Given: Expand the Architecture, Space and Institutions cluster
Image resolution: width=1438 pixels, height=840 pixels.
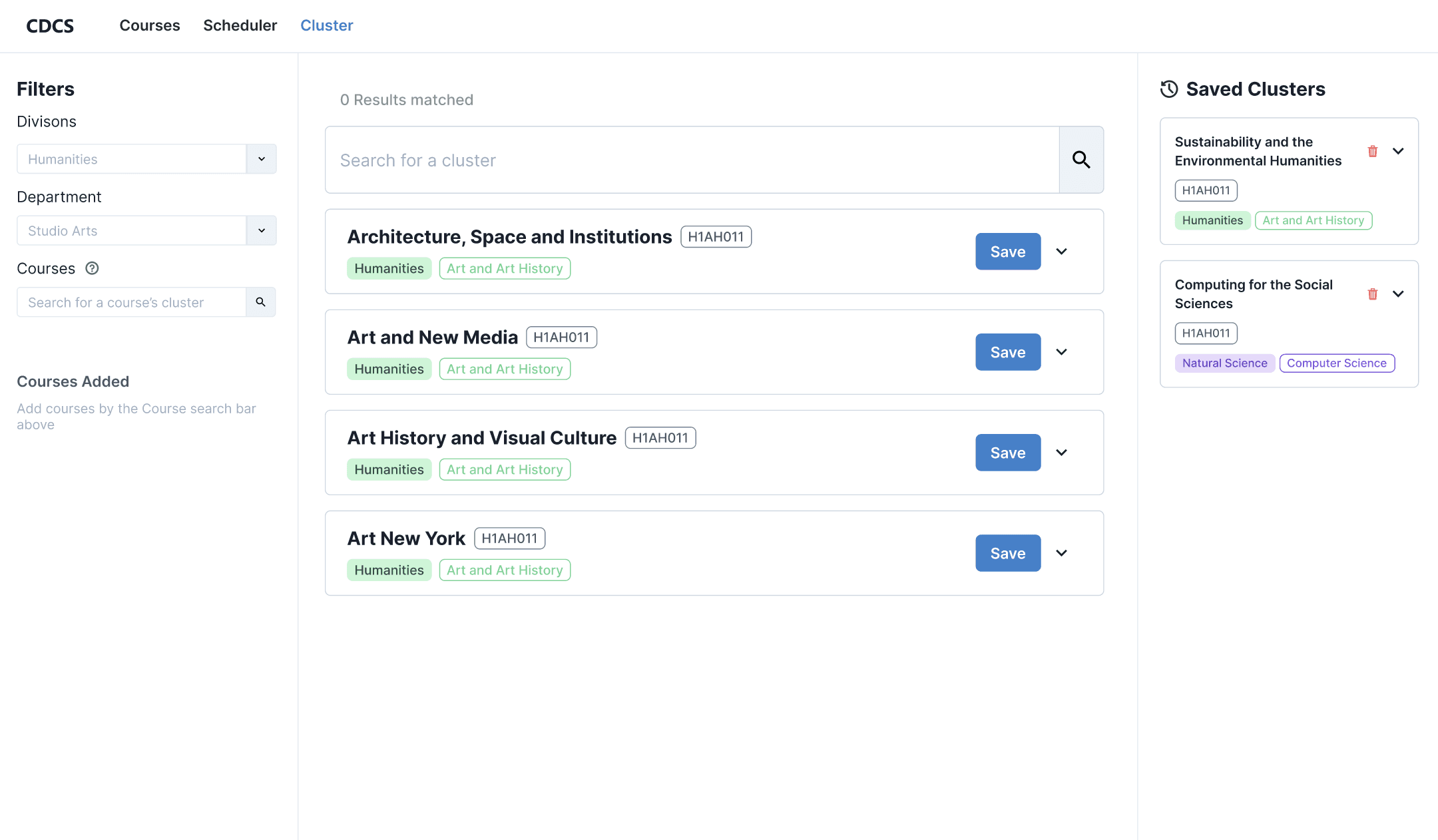Looking at the screenshot, I should click(x=1061, y=252).
